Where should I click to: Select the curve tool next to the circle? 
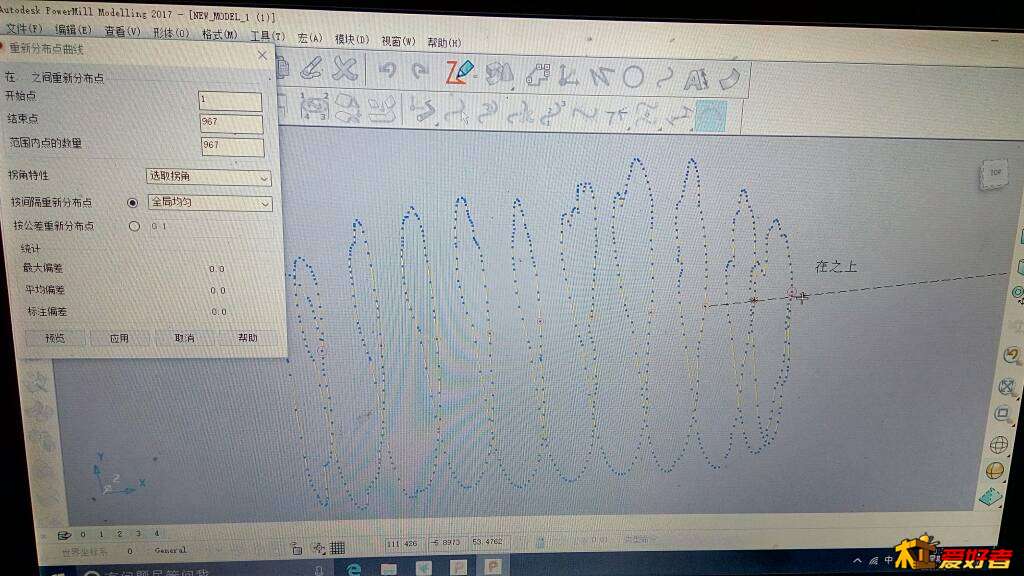click(x=664, y=78)
